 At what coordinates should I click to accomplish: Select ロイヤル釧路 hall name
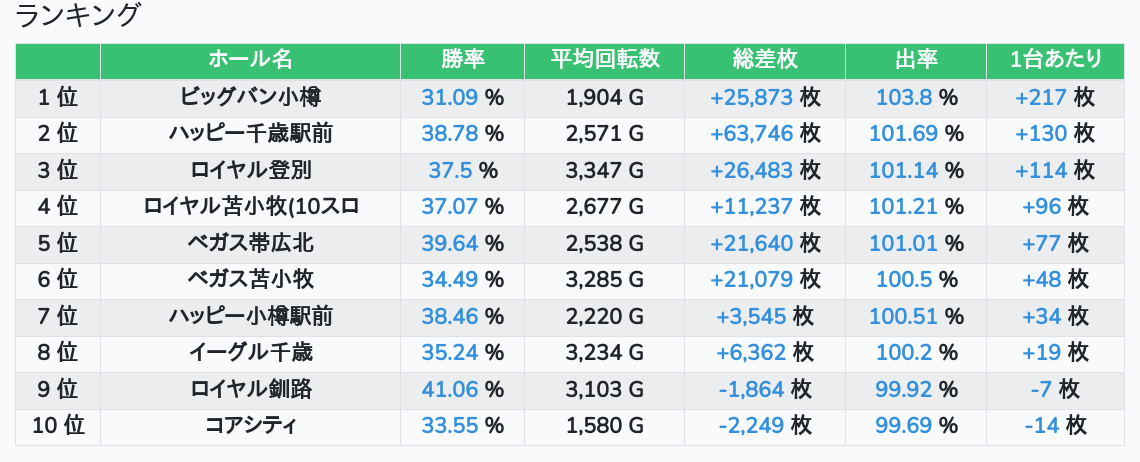click(250, 390)
